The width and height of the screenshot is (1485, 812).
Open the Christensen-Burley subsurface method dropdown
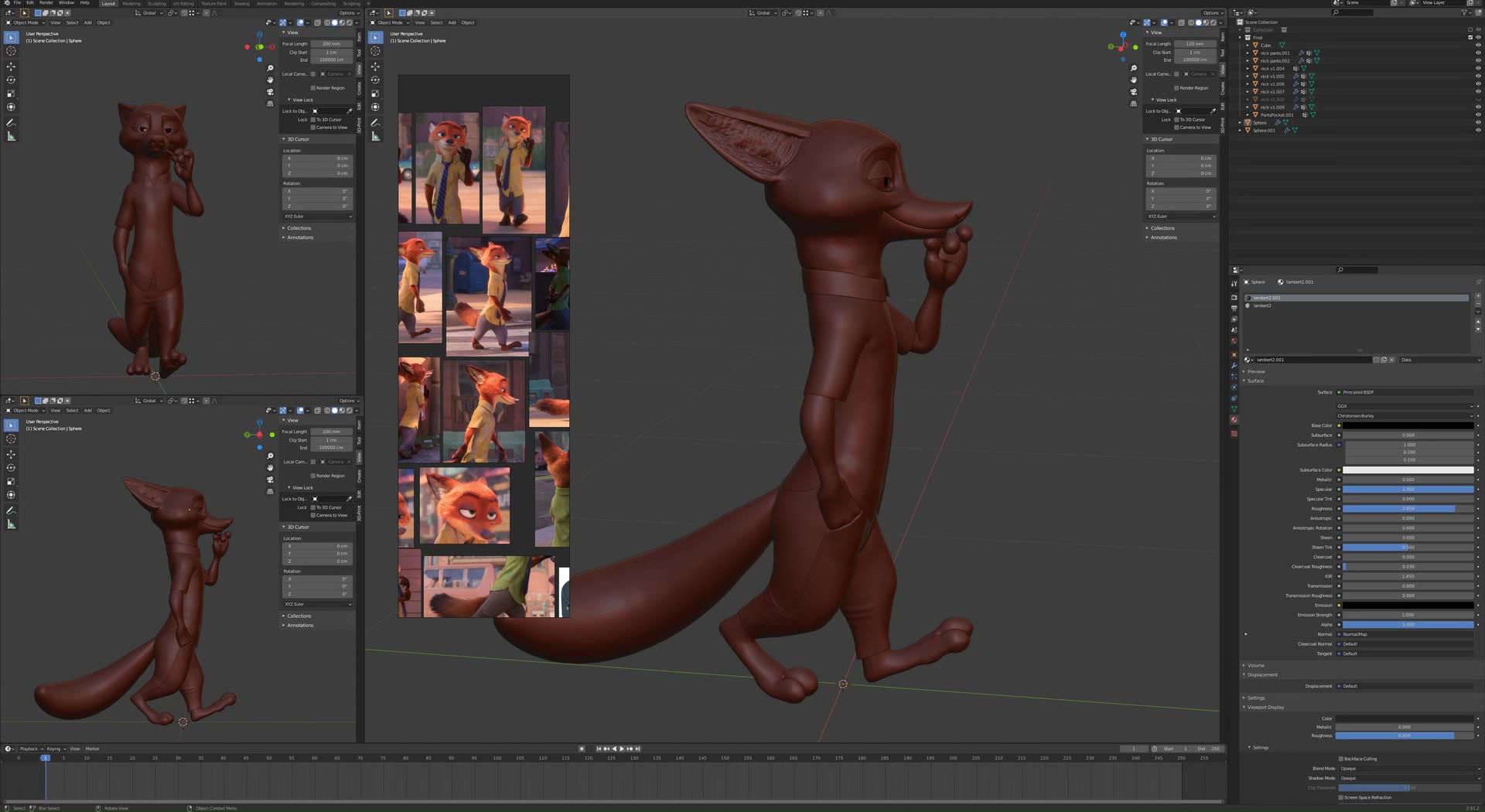coord(1404,416)
